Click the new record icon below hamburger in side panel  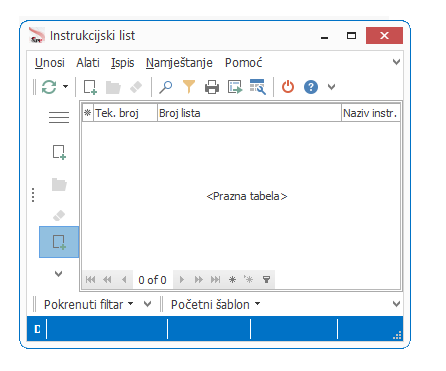pyautogui.click(x=59, y=152)
